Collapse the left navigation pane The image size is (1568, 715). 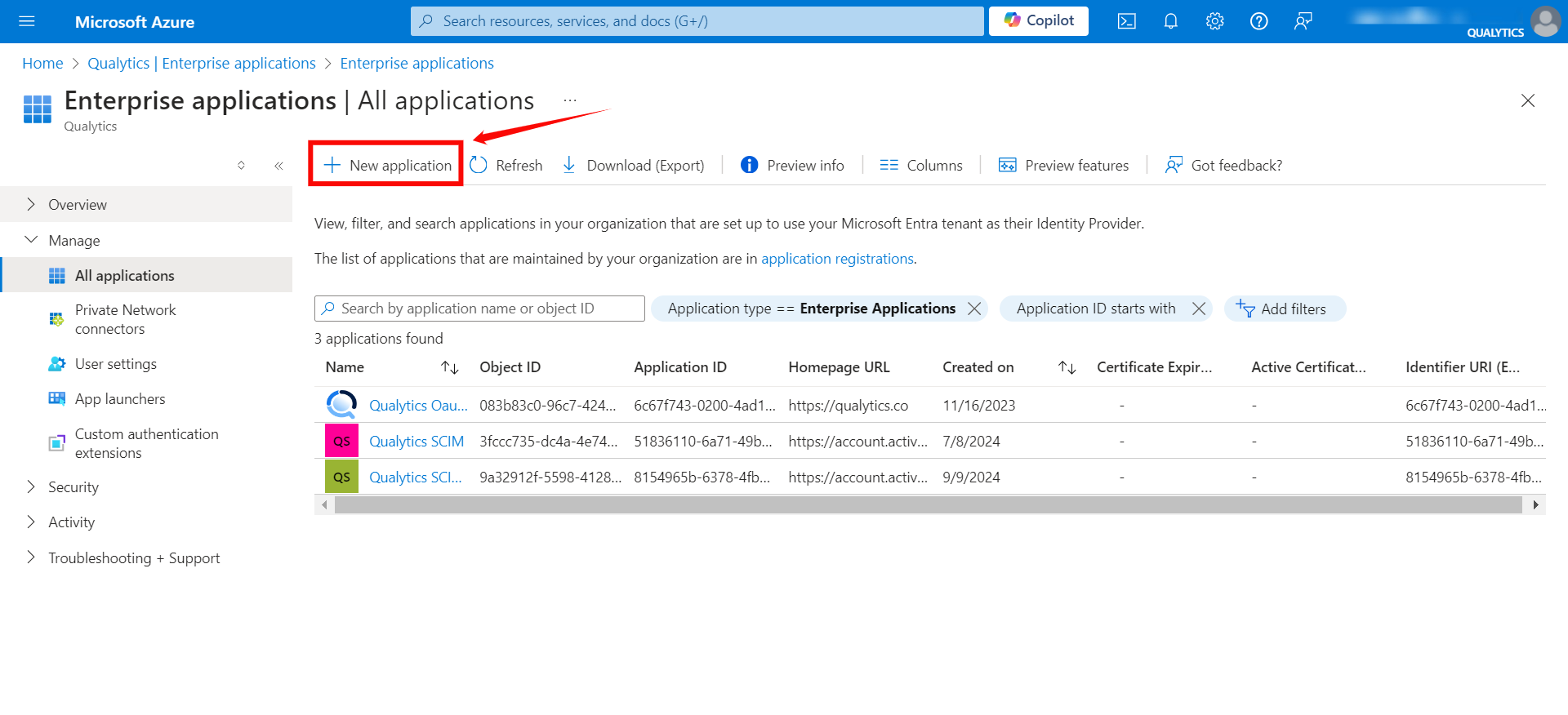point(278,166)
